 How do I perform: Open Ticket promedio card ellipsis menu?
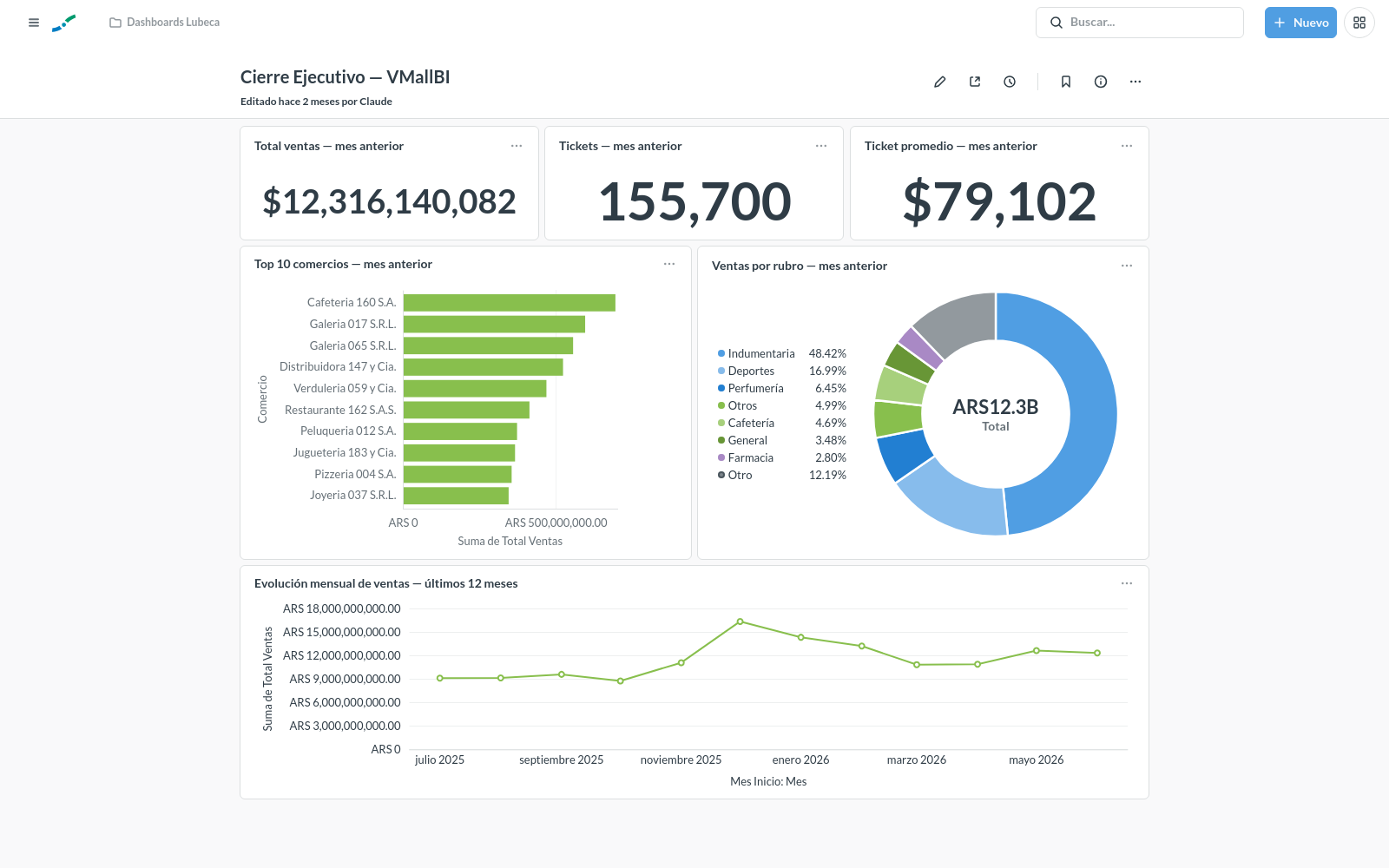[1127, 146]
